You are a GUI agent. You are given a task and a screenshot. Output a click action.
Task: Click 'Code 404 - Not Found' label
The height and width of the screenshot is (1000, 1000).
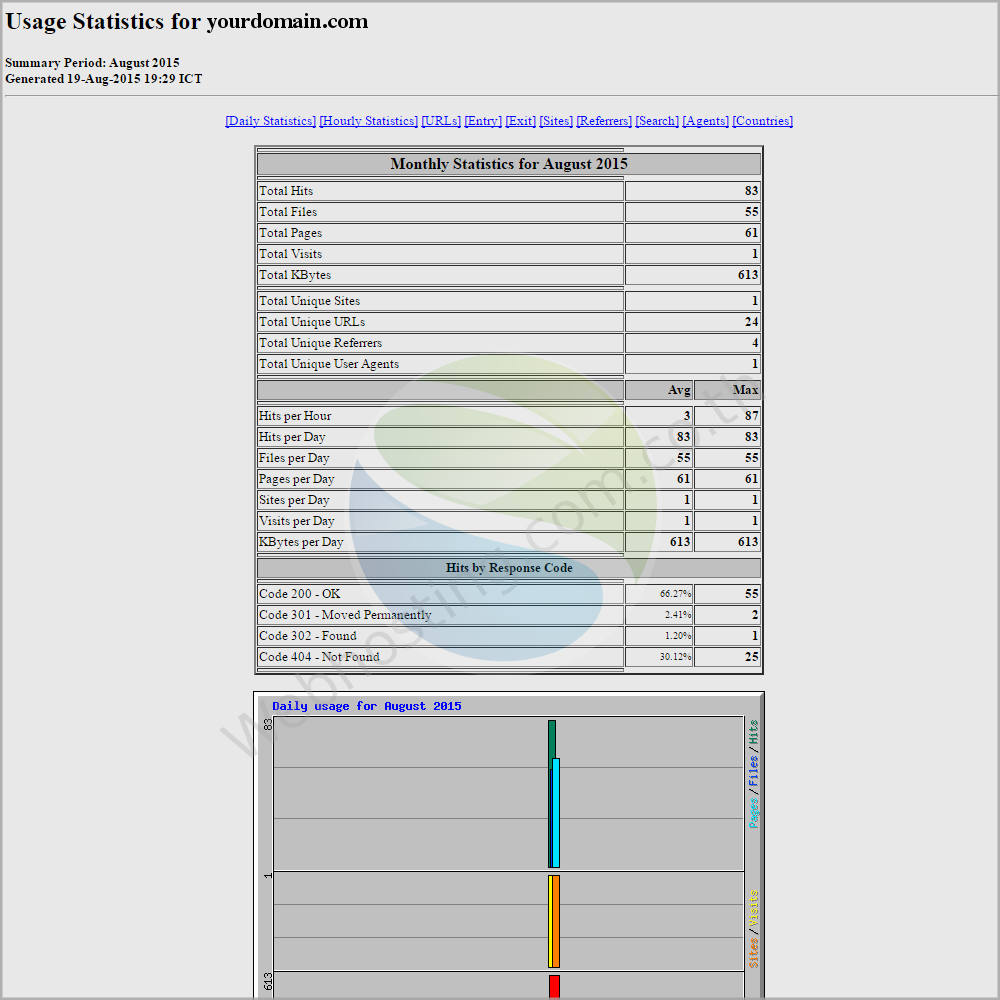point(319,657)
